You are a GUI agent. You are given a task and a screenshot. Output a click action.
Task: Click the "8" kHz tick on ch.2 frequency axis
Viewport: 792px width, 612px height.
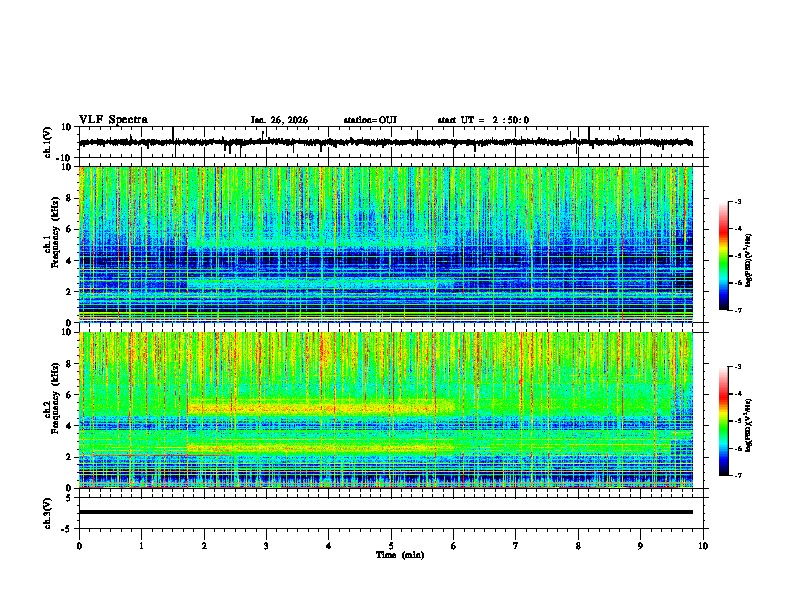[70, 364]
